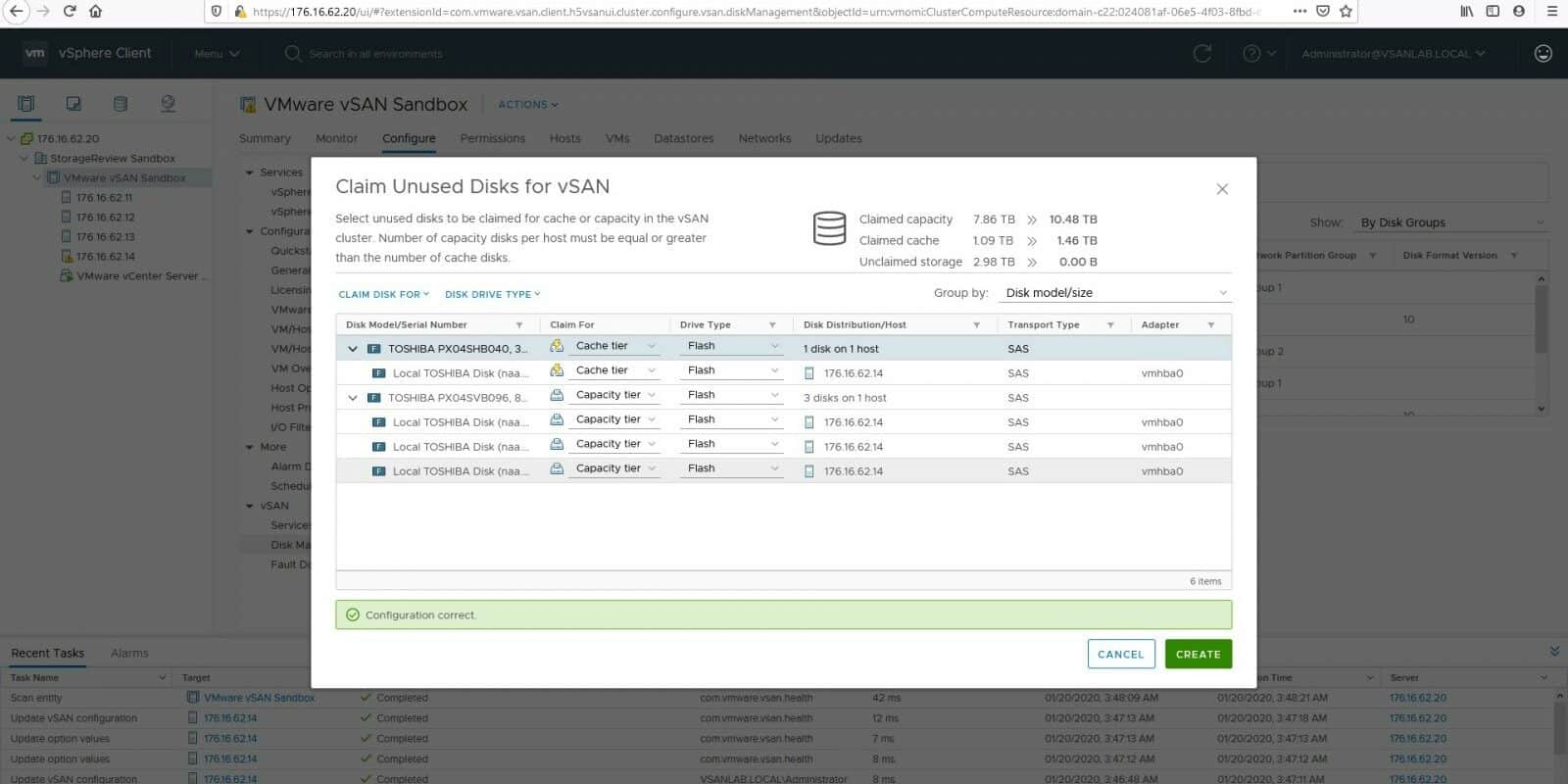Viewport: 1568px width, 784px height.
Task: Click the filter icon on Drive Type column
Action: tap(772, 325)
